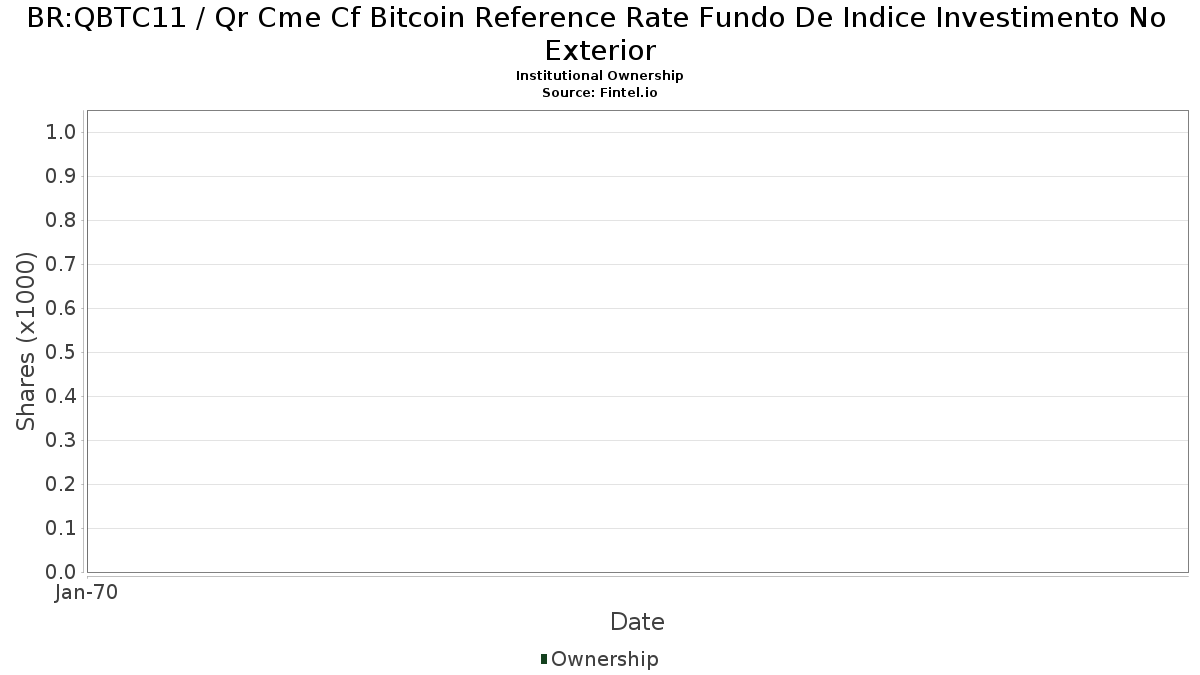This screenshot has height=675, width=1200.
Task: Toggle the Ownership series legend label
Action: coord(604,659)
